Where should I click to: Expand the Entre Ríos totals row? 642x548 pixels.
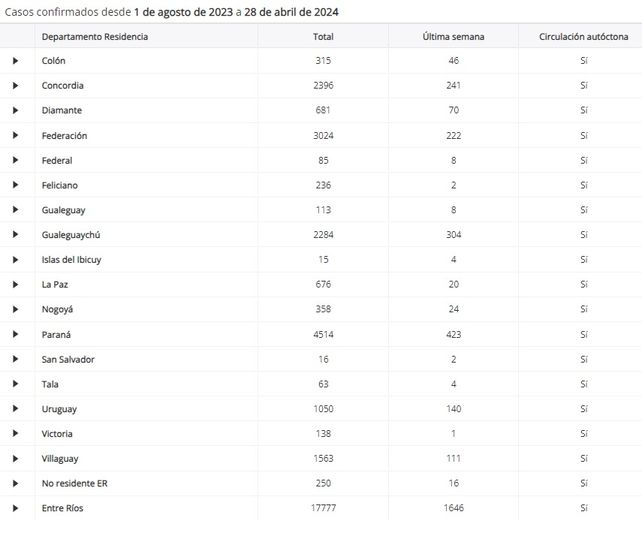[15, 509]
